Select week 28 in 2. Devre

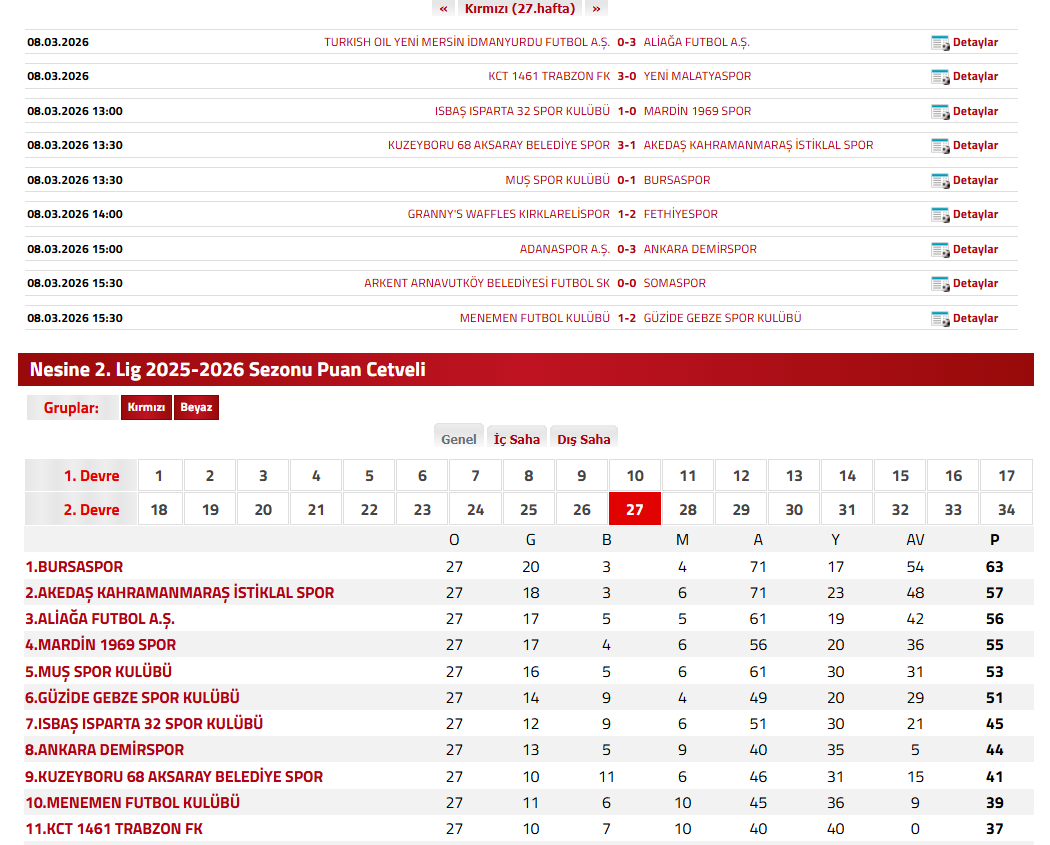pos(688,510)
